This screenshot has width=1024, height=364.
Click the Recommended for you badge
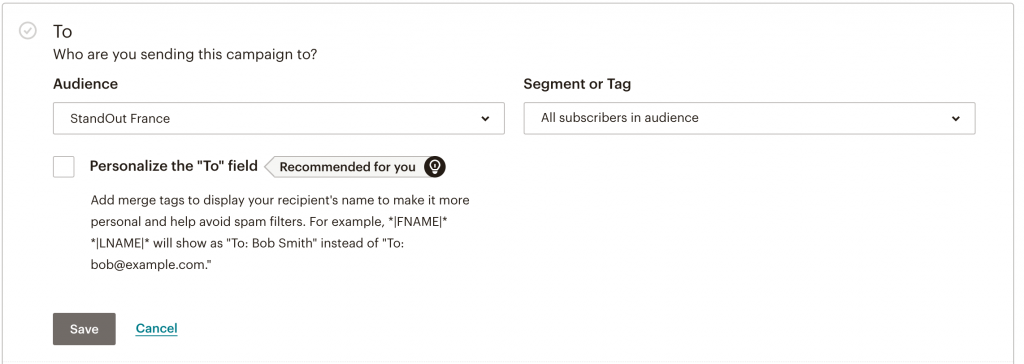[355, 167]
